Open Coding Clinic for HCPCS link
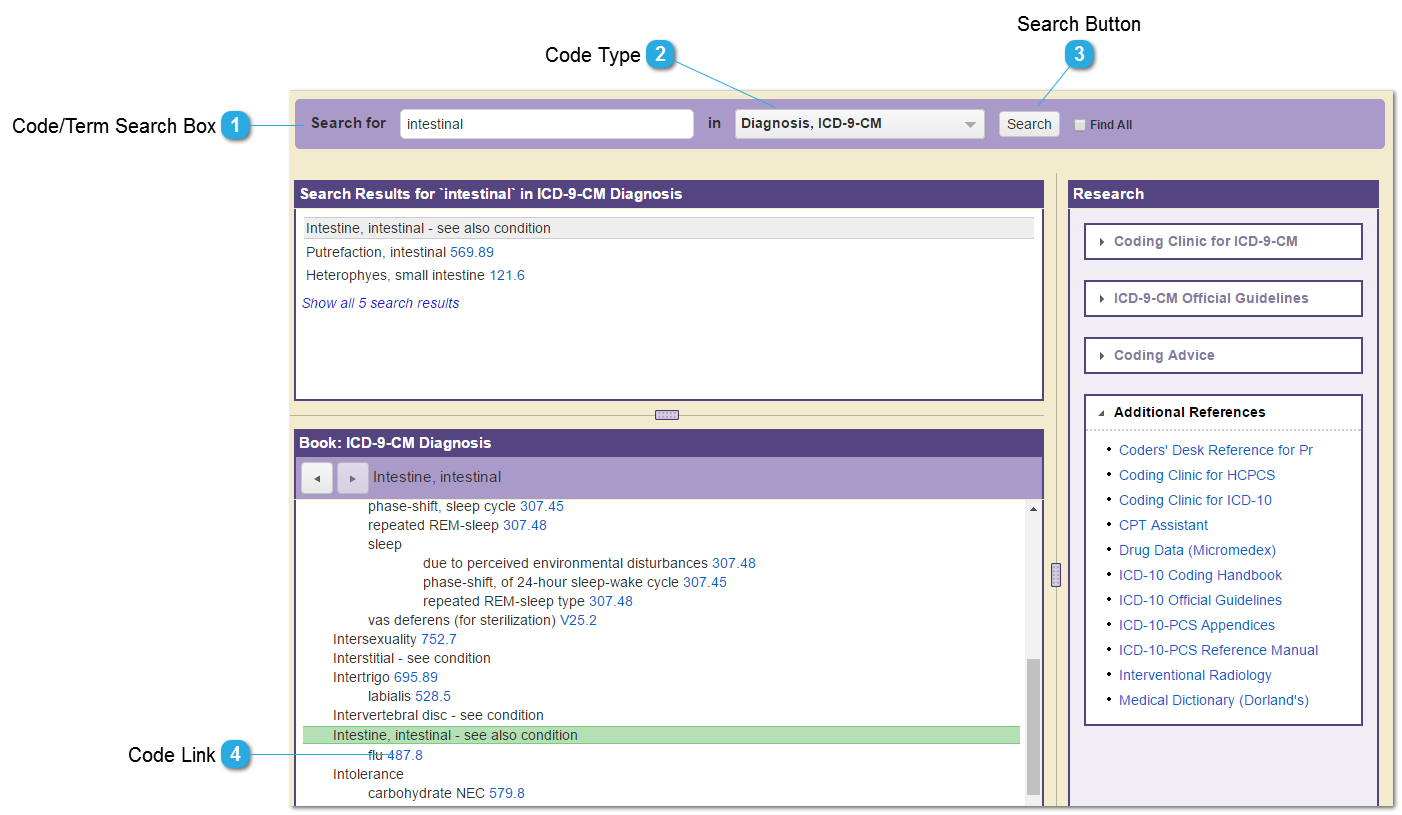 [x=1197, y=475]
